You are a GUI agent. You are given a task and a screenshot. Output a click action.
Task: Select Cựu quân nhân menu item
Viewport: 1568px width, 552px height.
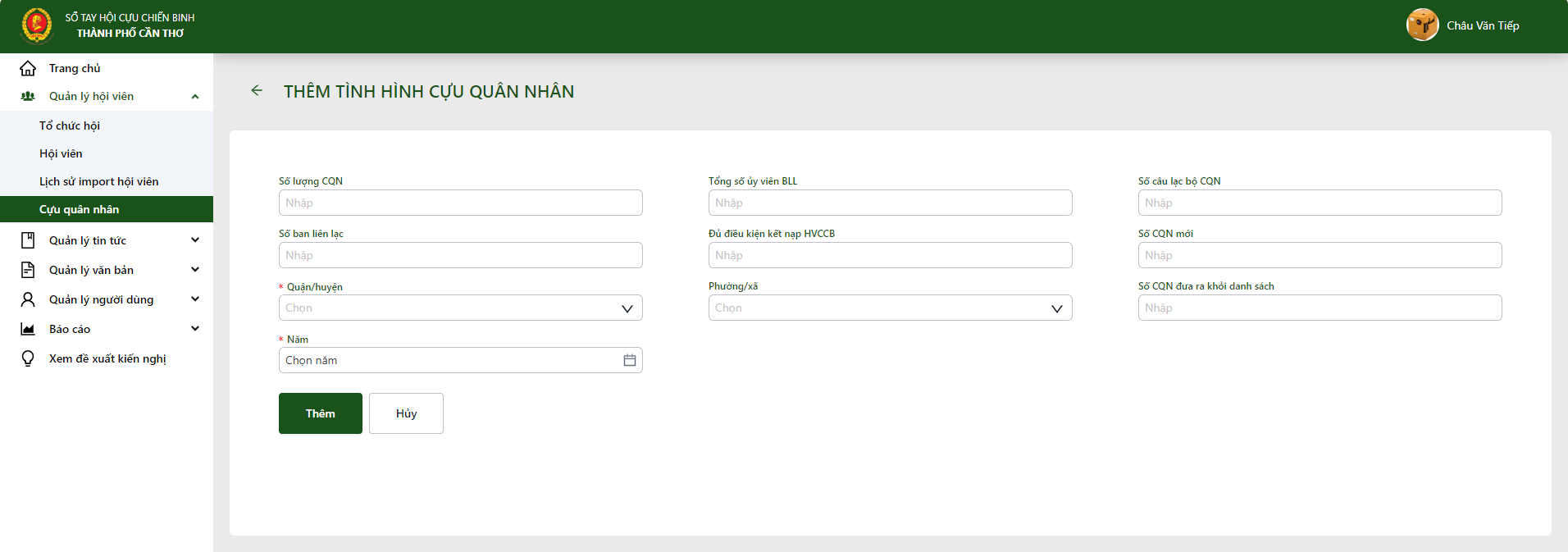coord(107,209)
